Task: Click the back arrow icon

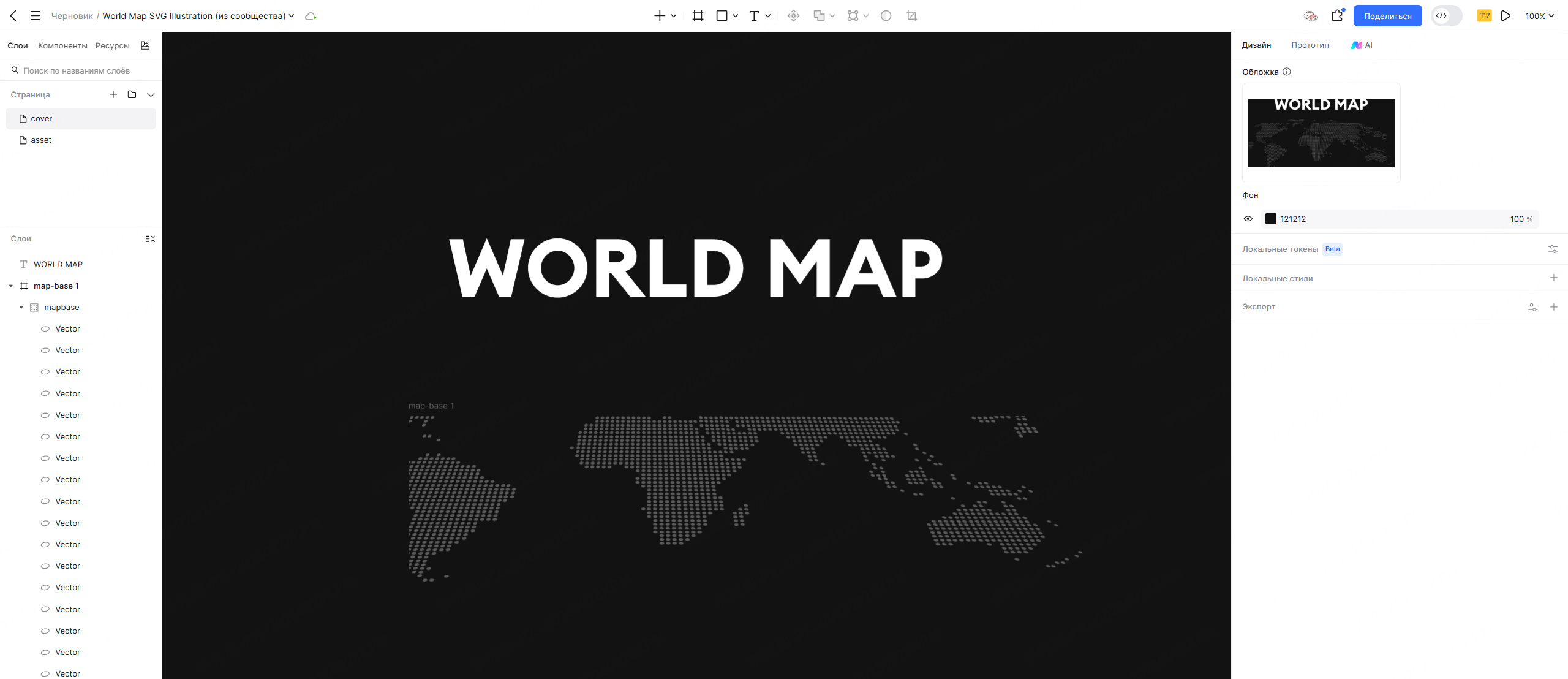Action: point(13,16)
